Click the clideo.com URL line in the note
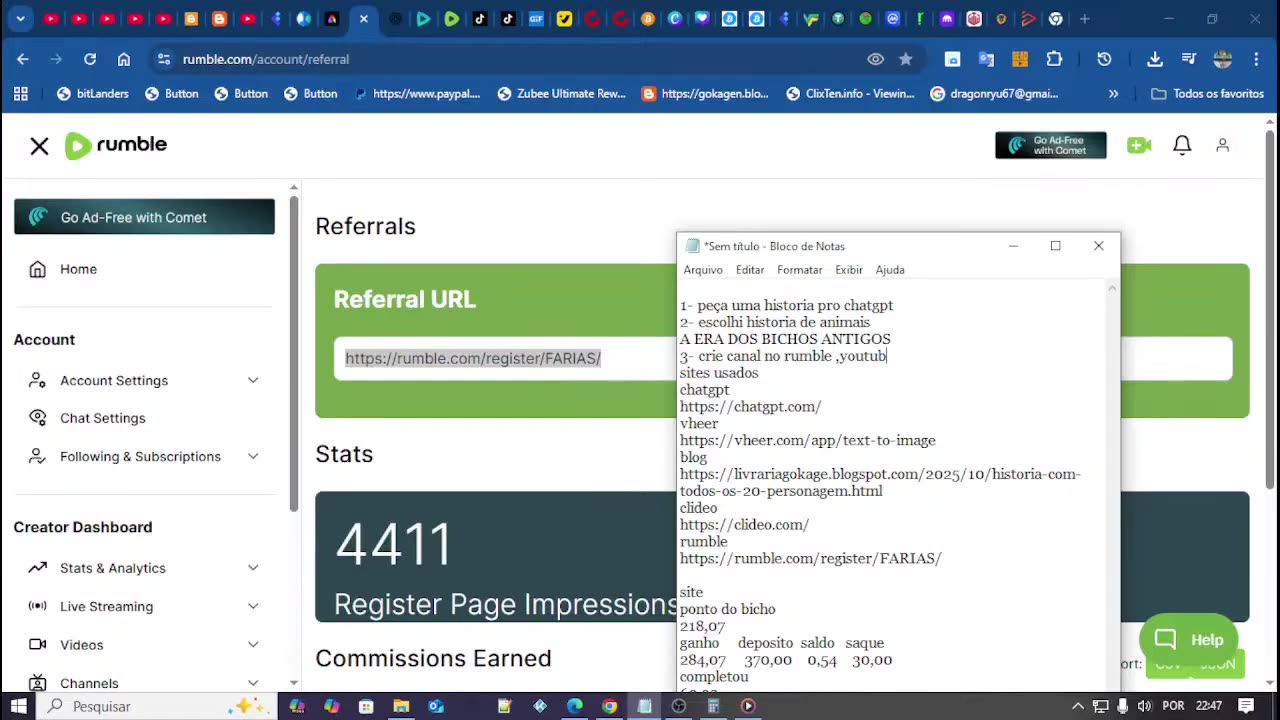1280x720 pixels. 744,525
